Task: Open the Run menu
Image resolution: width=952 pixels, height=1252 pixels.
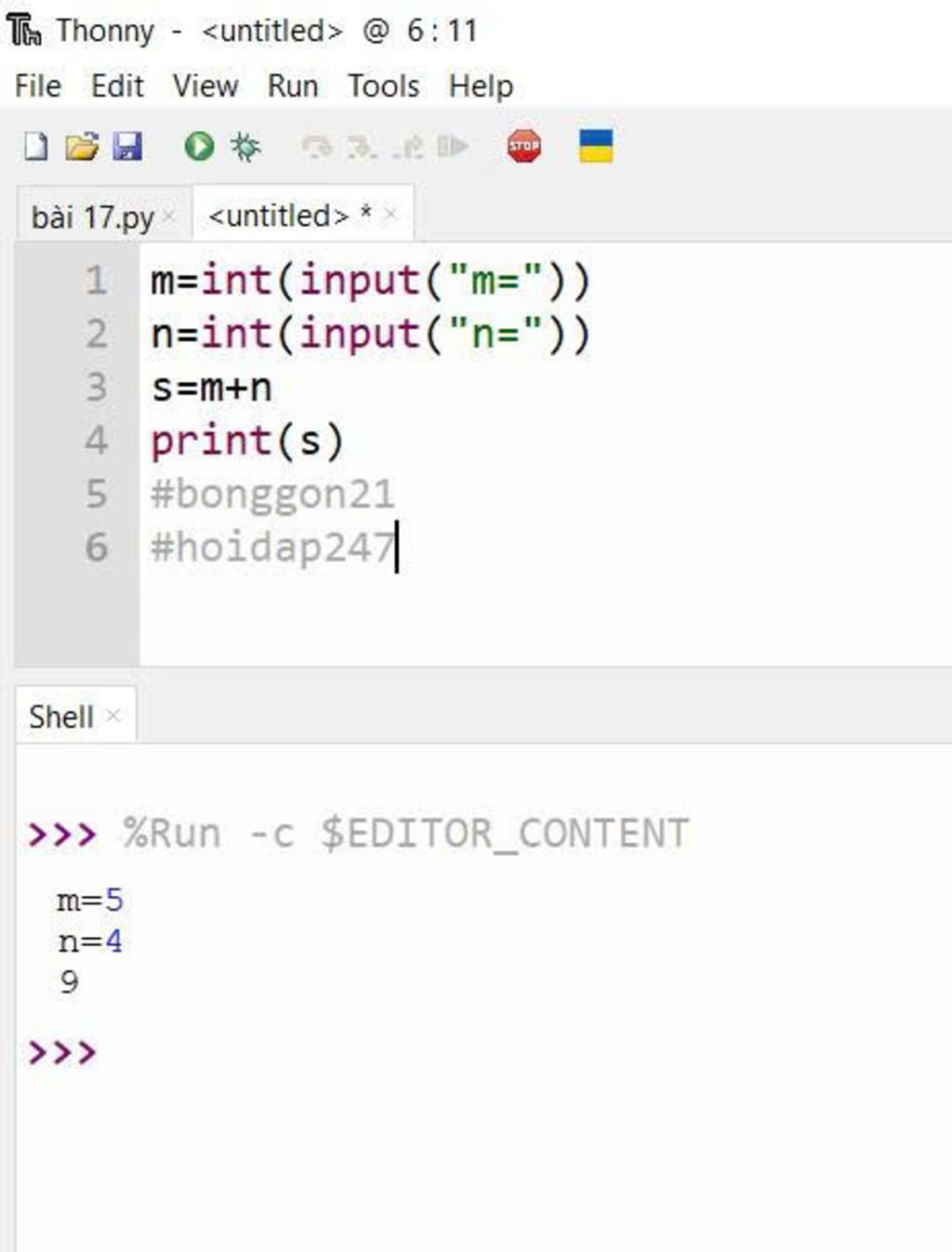Action: (293, 86)
